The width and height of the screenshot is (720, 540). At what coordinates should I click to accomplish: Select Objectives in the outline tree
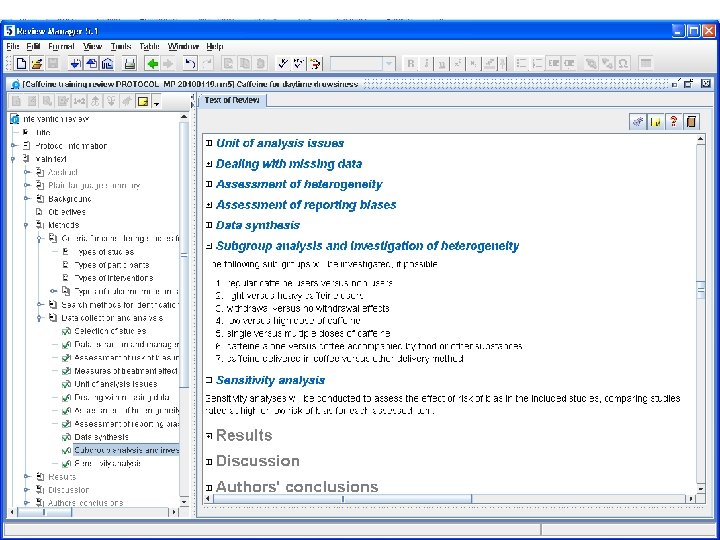click(67, 212)
